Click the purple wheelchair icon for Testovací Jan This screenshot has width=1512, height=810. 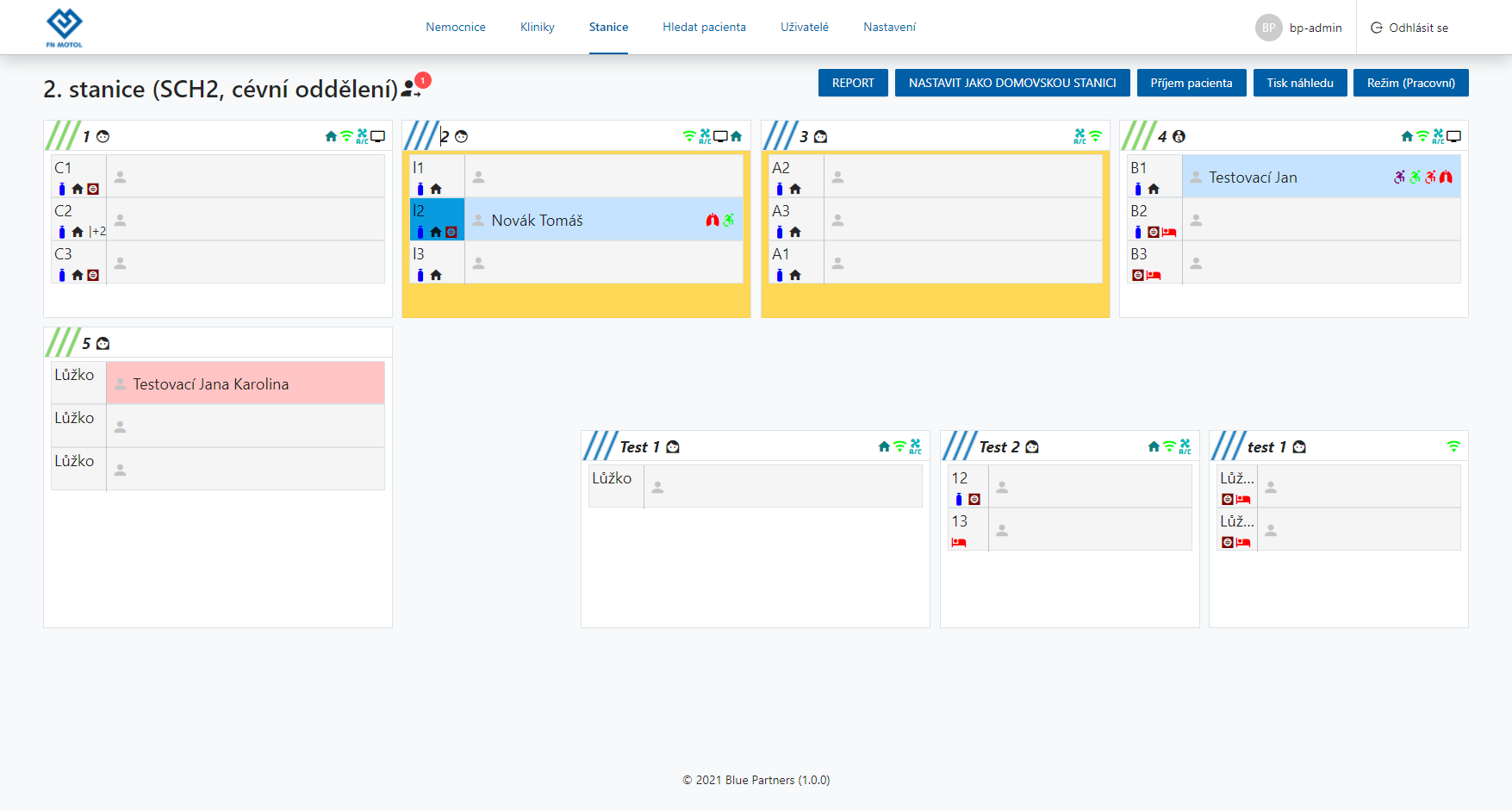tap(1399, 177)
